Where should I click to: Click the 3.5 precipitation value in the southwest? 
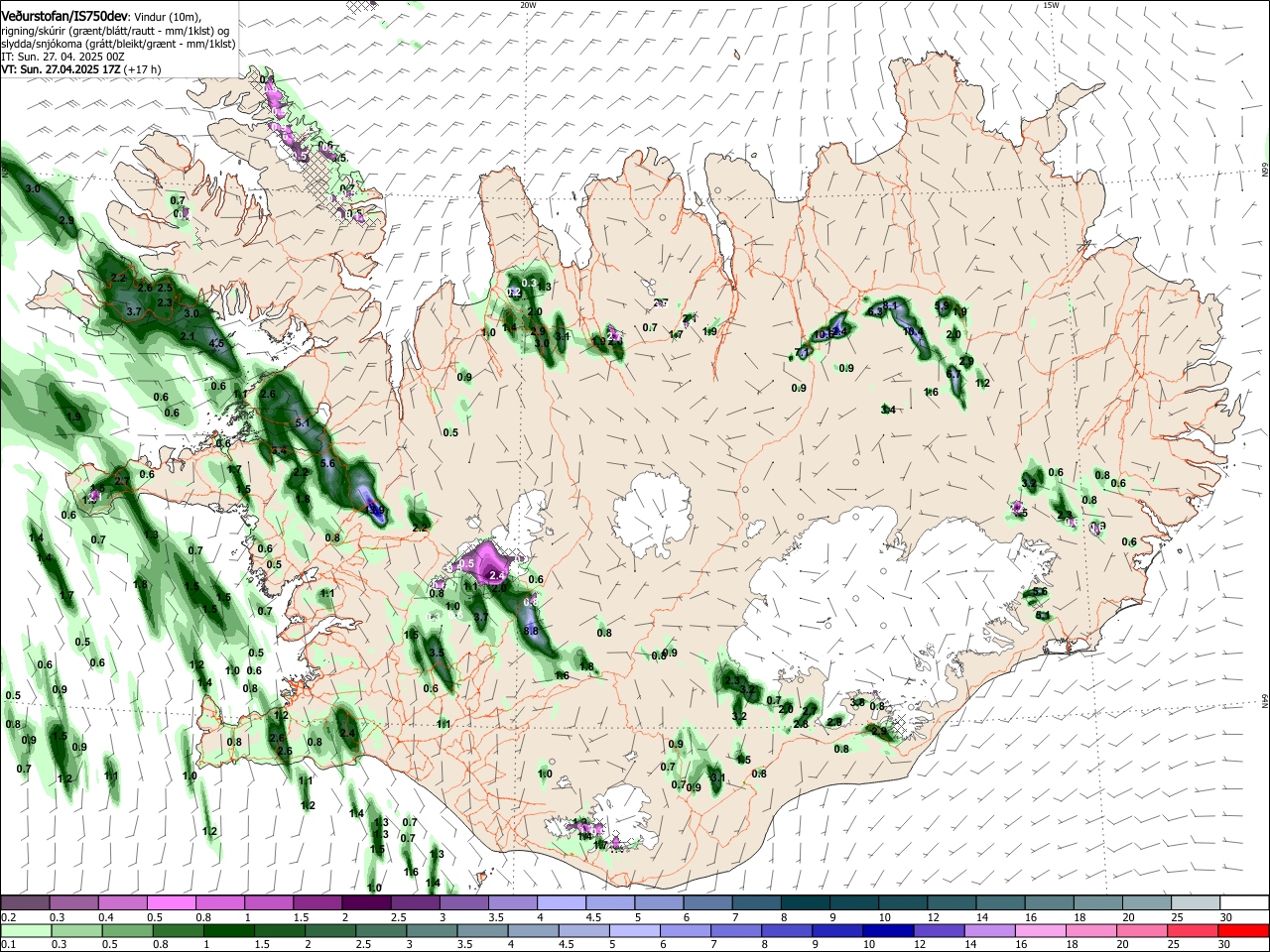pyautogui.click(x=437, y=652)
